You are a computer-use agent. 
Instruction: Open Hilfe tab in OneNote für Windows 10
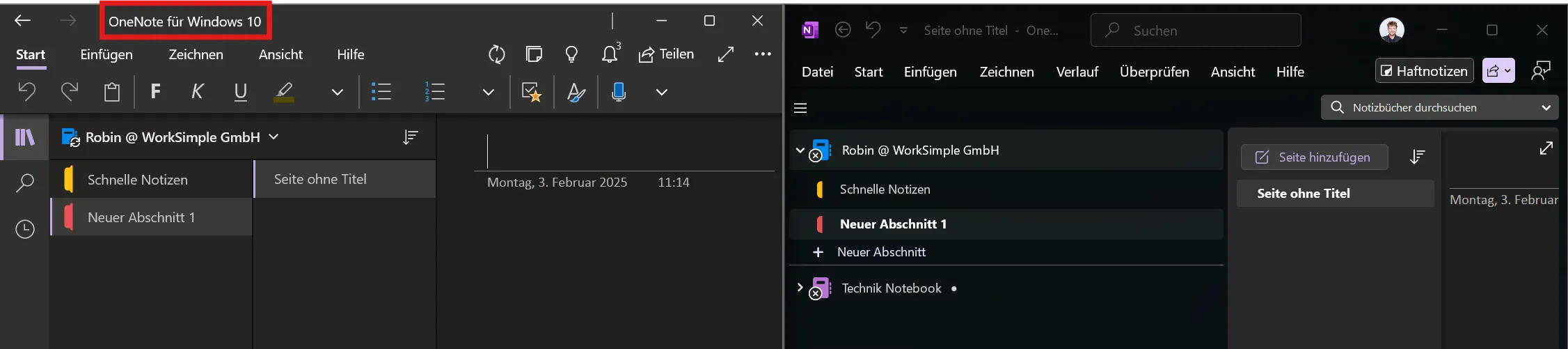(351, 54)
